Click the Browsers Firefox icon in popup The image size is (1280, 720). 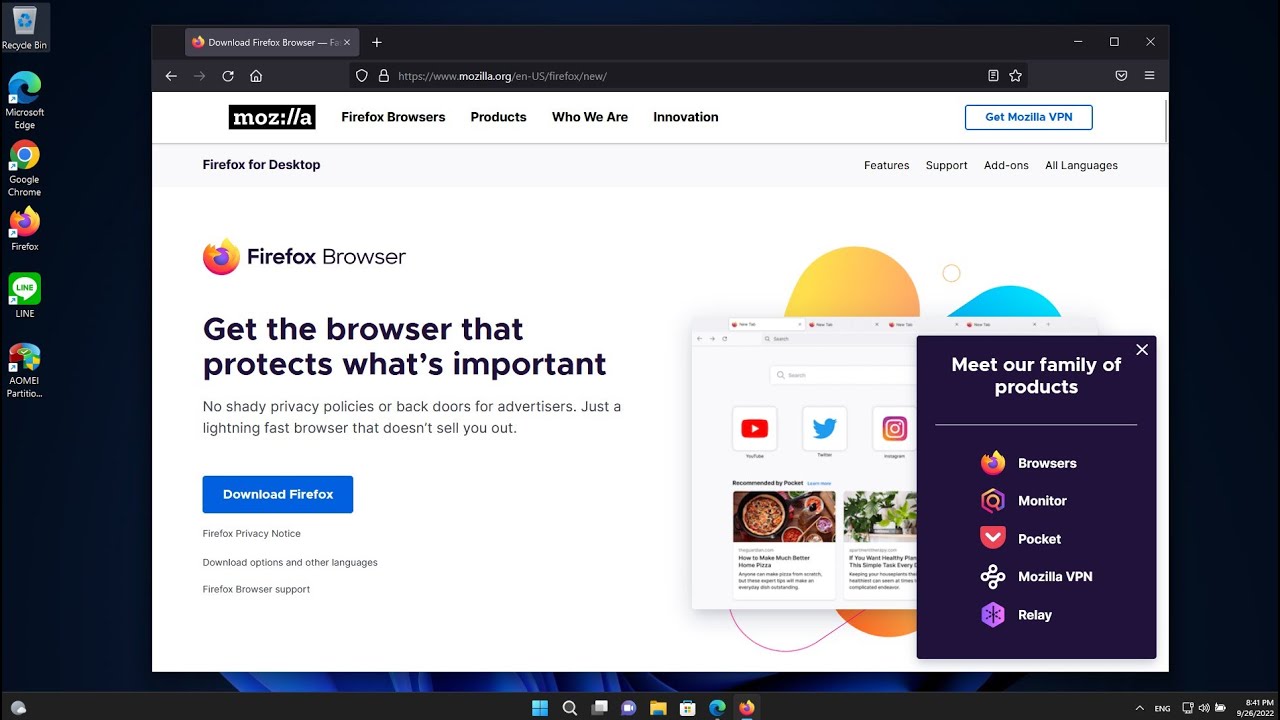[x=993, y=463]
